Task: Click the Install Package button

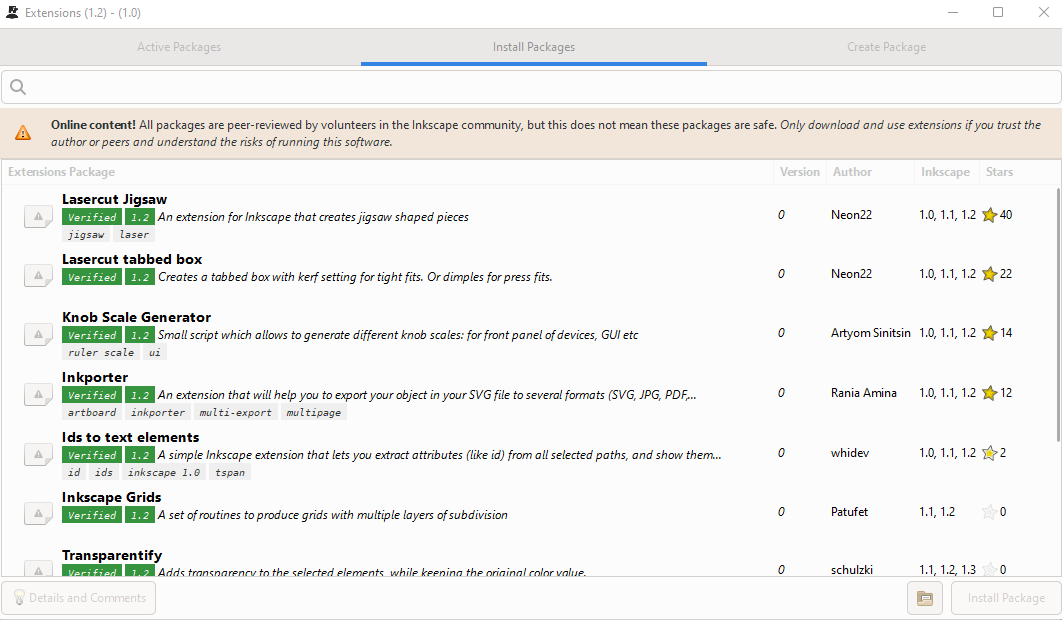Action: tap(1006, 598)
